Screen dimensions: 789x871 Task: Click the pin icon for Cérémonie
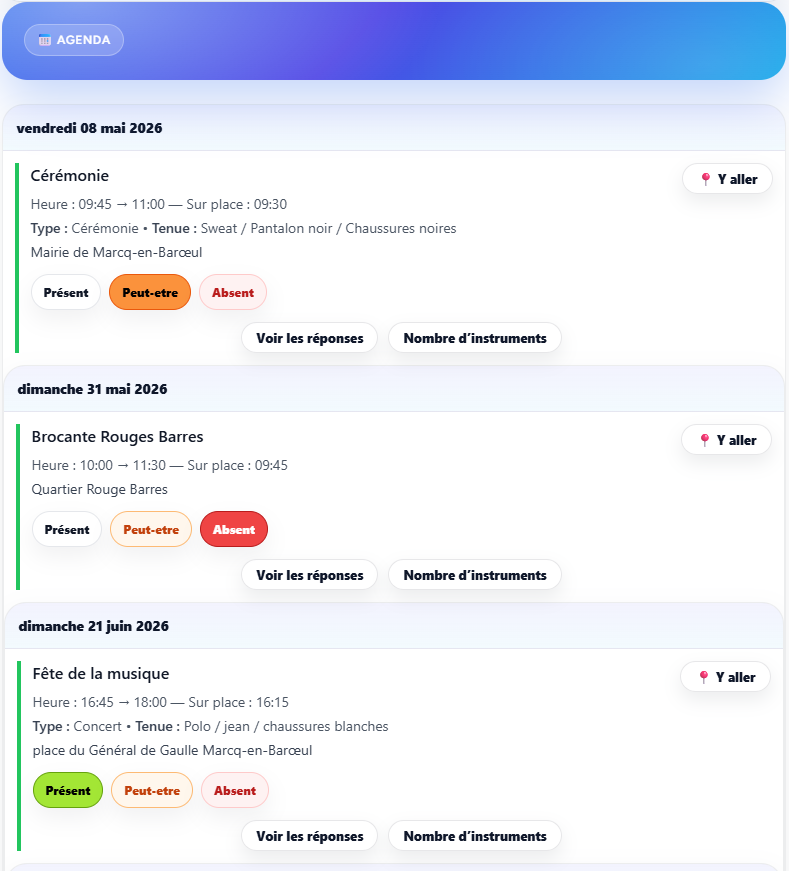point(706,179)
